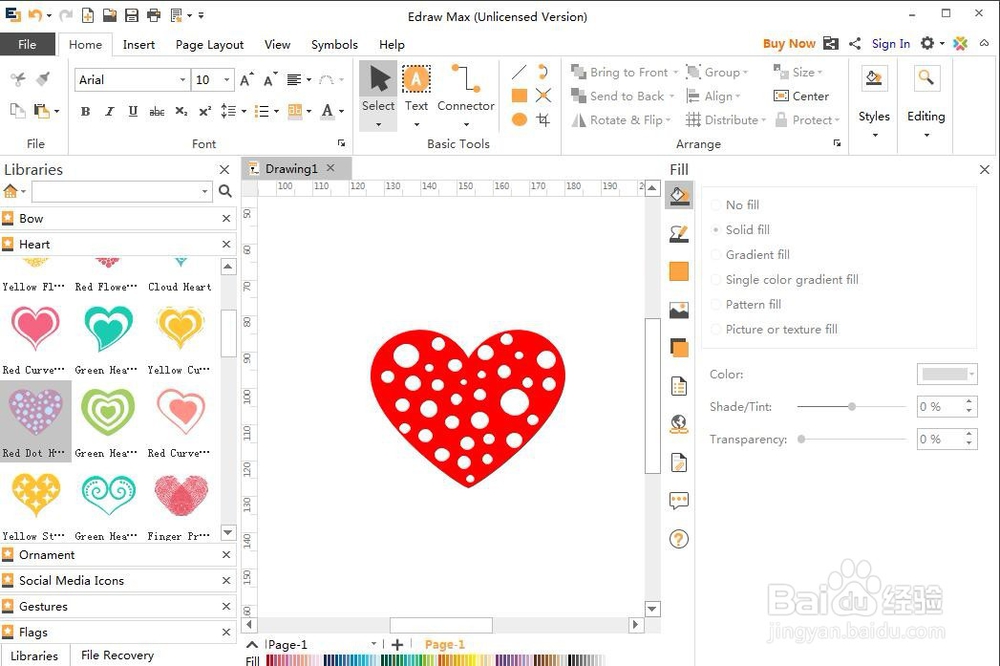Click the Buy Now link

pos(789,43)
